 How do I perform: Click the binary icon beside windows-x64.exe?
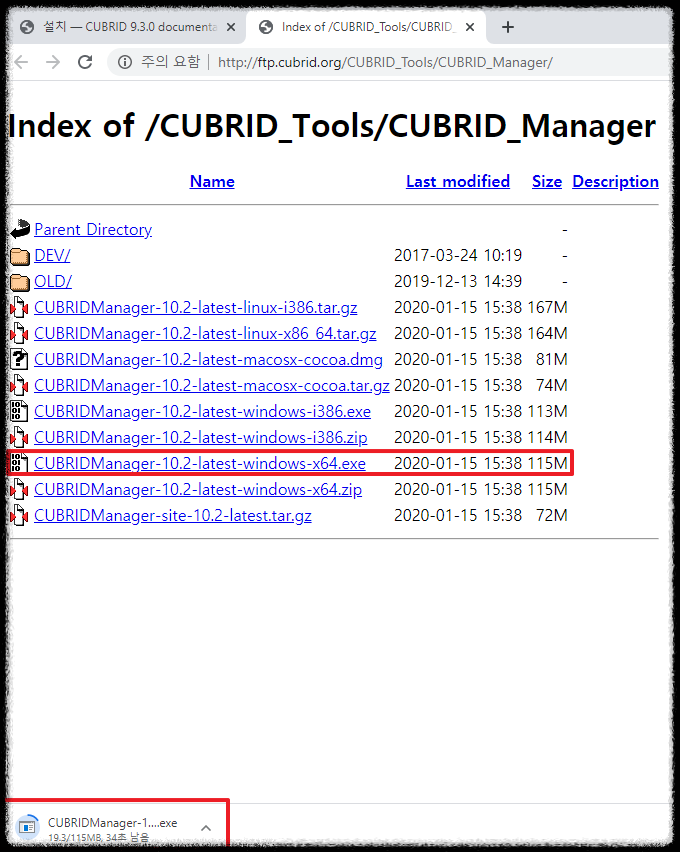(x=20, y=463)
